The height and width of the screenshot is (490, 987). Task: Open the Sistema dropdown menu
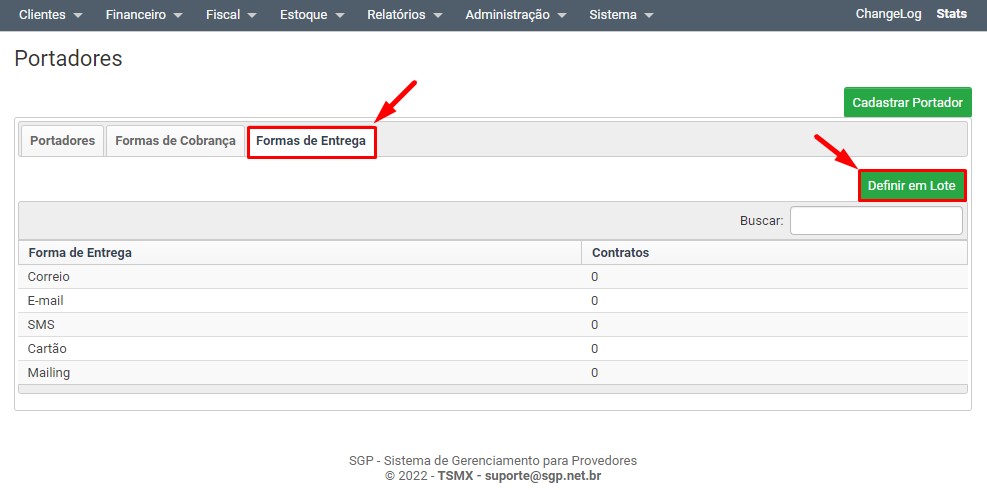click(620, 15)
